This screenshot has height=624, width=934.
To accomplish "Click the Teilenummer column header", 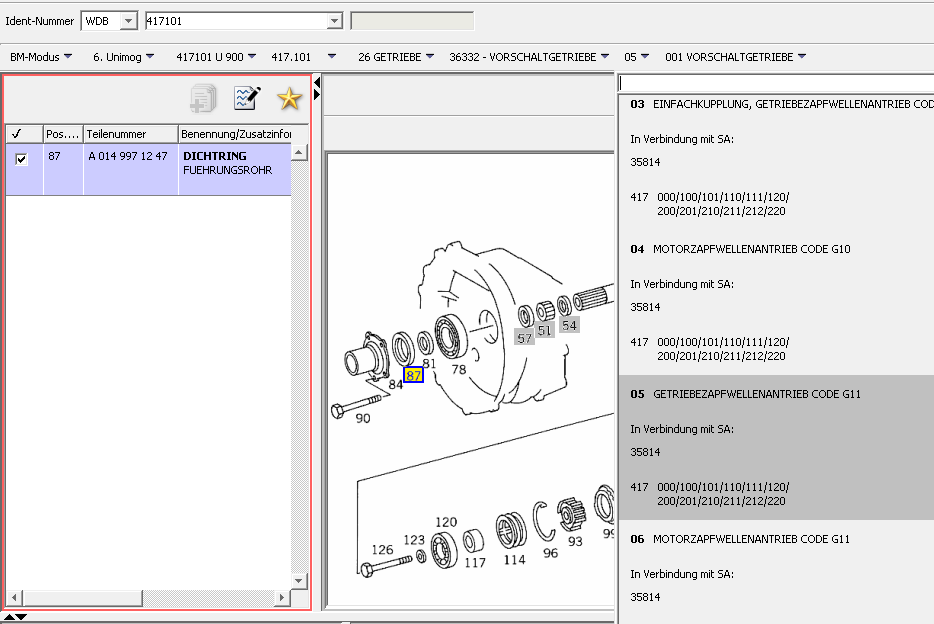I will 130,134.
